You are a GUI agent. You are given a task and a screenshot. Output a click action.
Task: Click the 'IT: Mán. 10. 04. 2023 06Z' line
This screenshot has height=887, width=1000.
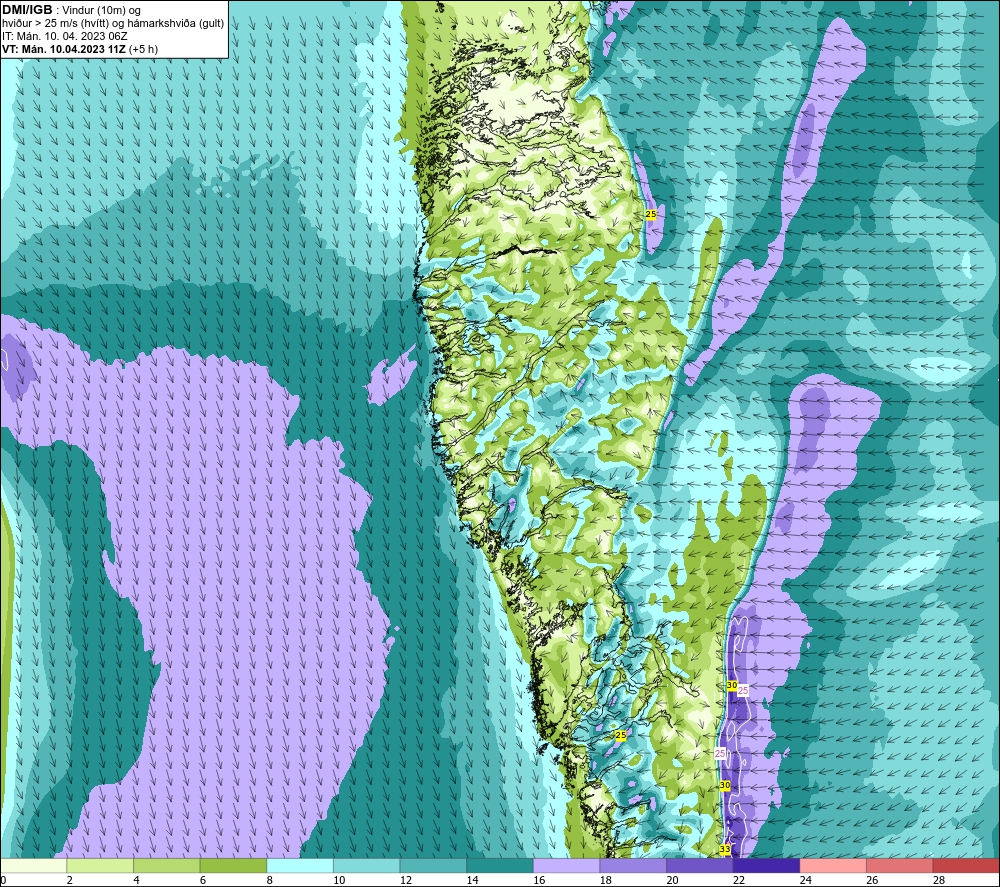coord(64,36)
